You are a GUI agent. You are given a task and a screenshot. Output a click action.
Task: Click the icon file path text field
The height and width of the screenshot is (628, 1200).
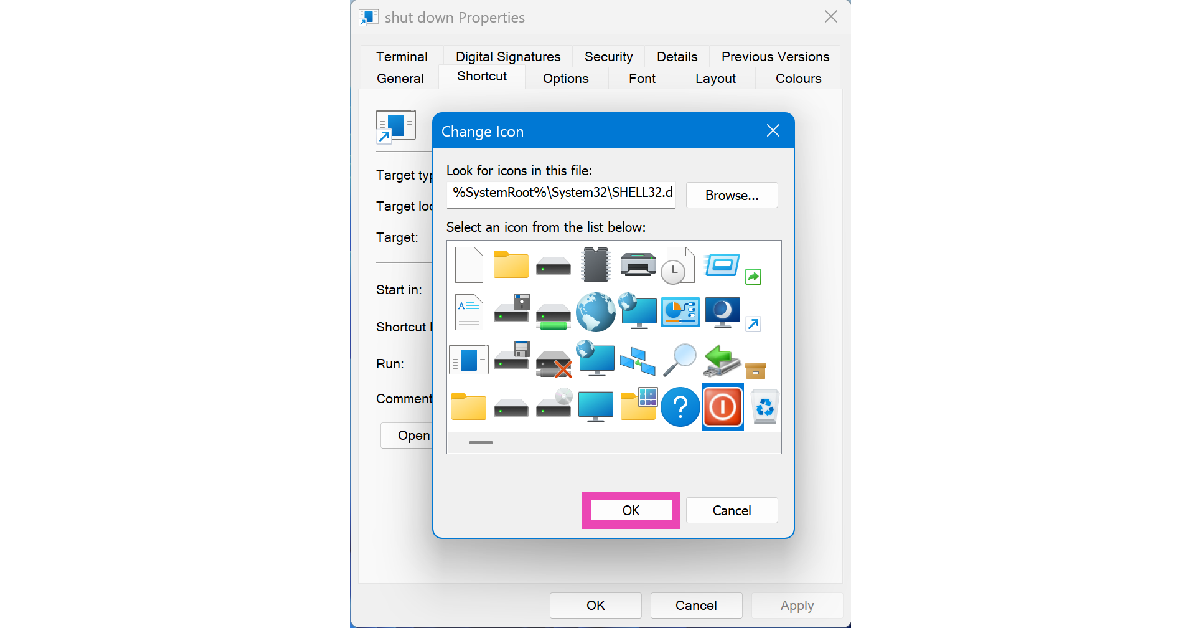point(561,195)
